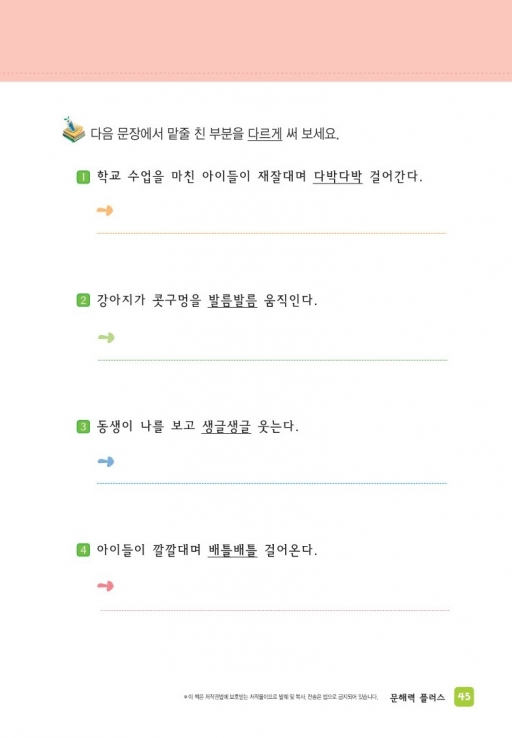Click the blue dotted answer line

(272, 483)
